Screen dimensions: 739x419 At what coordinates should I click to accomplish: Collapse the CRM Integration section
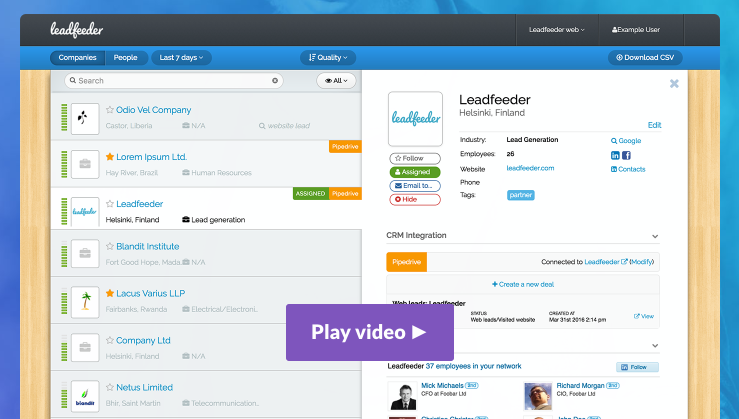(655, 236)
